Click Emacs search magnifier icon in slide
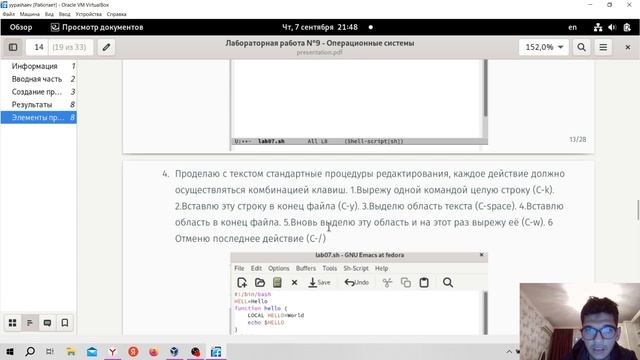The height and width of the screenshot is (360, 640). tap(448, 282)
